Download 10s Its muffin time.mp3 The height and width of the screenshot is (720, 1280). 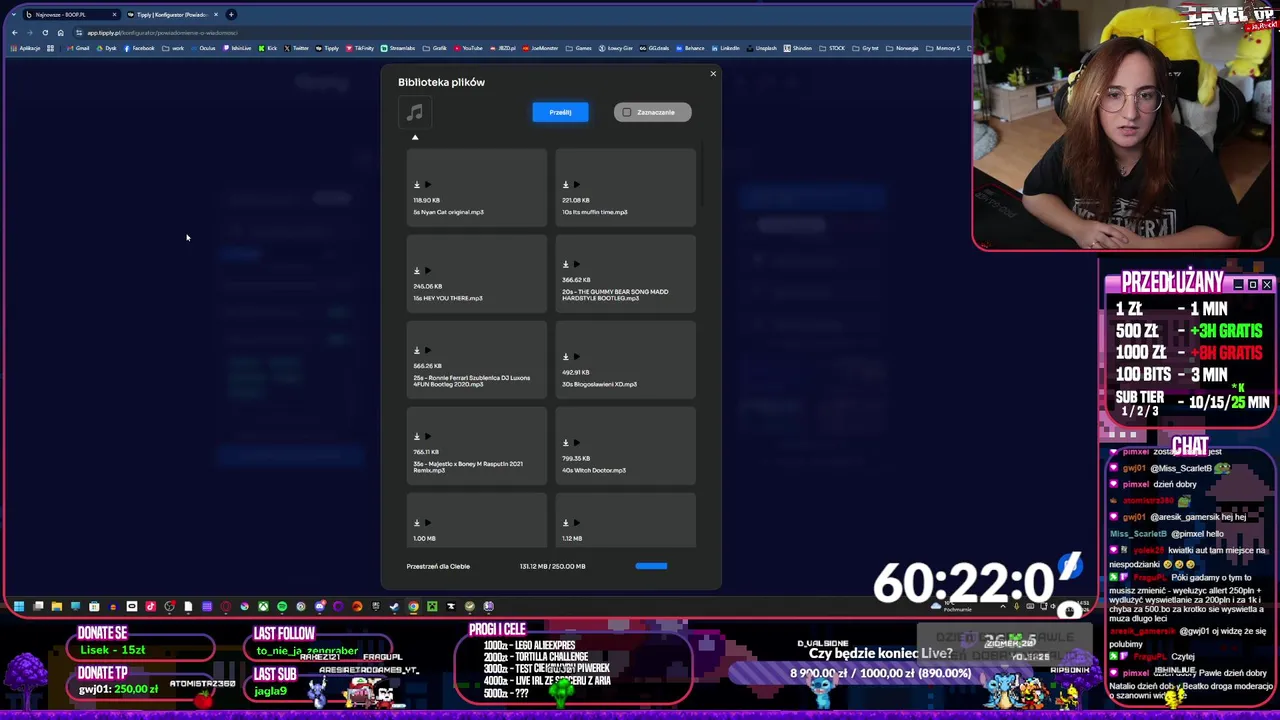(x=565, y=185)
